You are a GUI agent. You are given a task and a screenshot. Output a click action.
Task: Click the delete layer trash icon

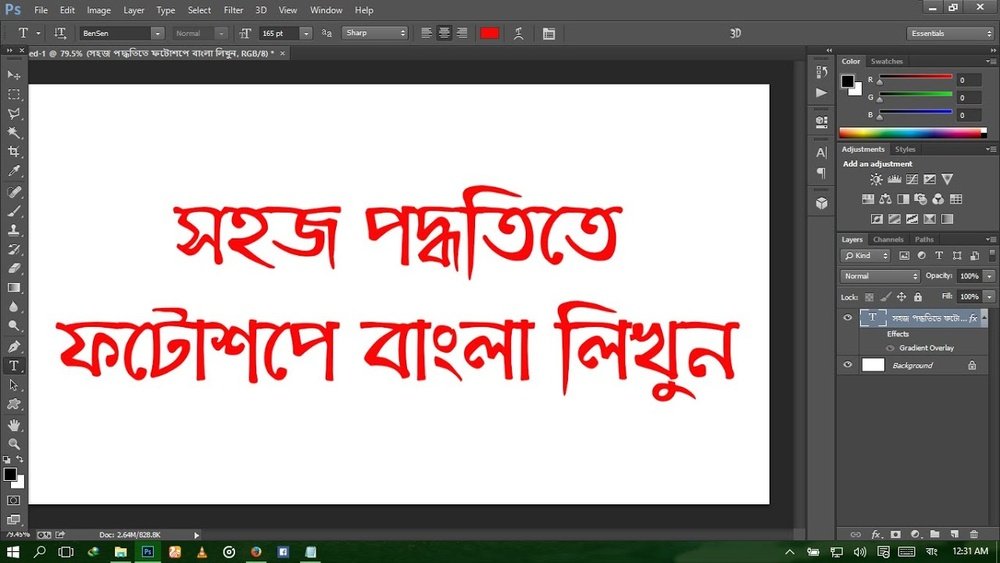coord(973,534)
